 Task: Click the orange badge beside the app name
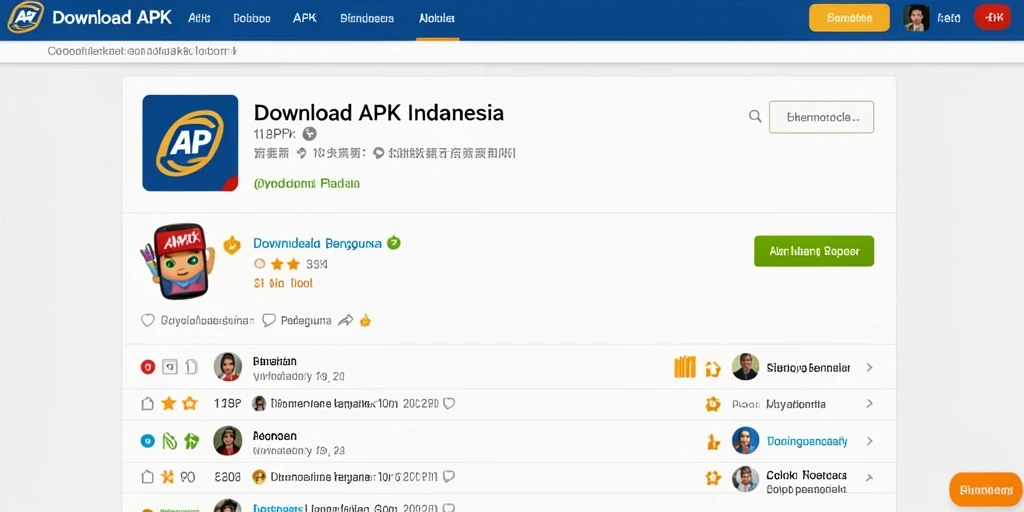232,245
